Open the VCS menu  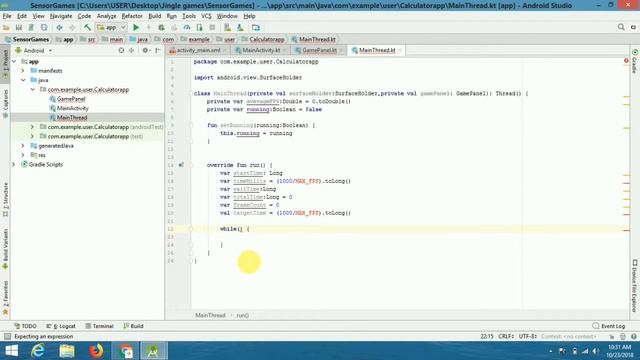[x=206, y=16]
